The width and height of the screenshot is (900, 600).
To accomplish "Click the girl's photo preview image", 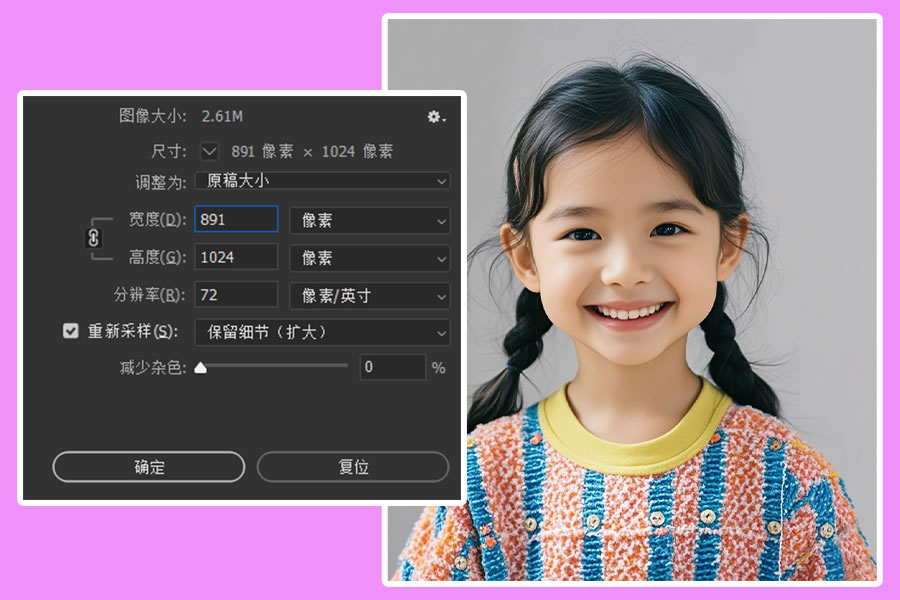I will (x=631, y=300).
